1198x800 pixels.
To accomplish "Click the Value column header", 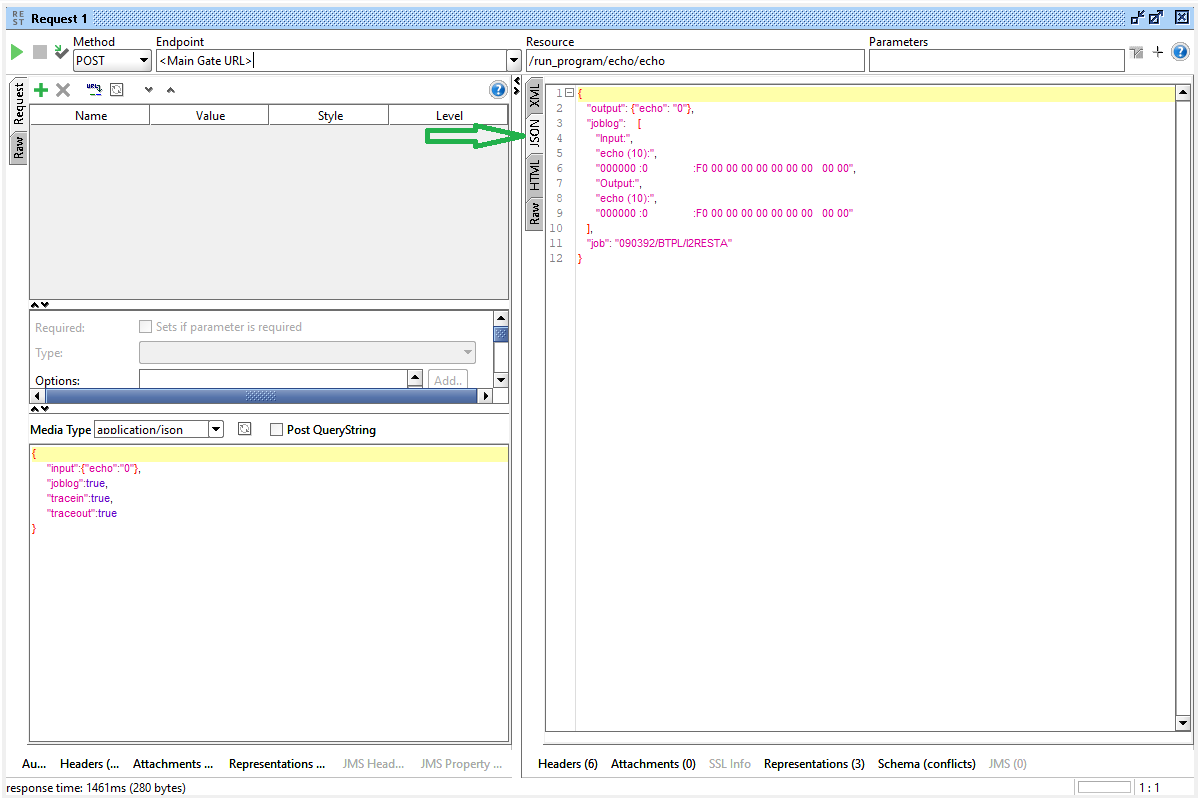I will [x=210, y=115].
